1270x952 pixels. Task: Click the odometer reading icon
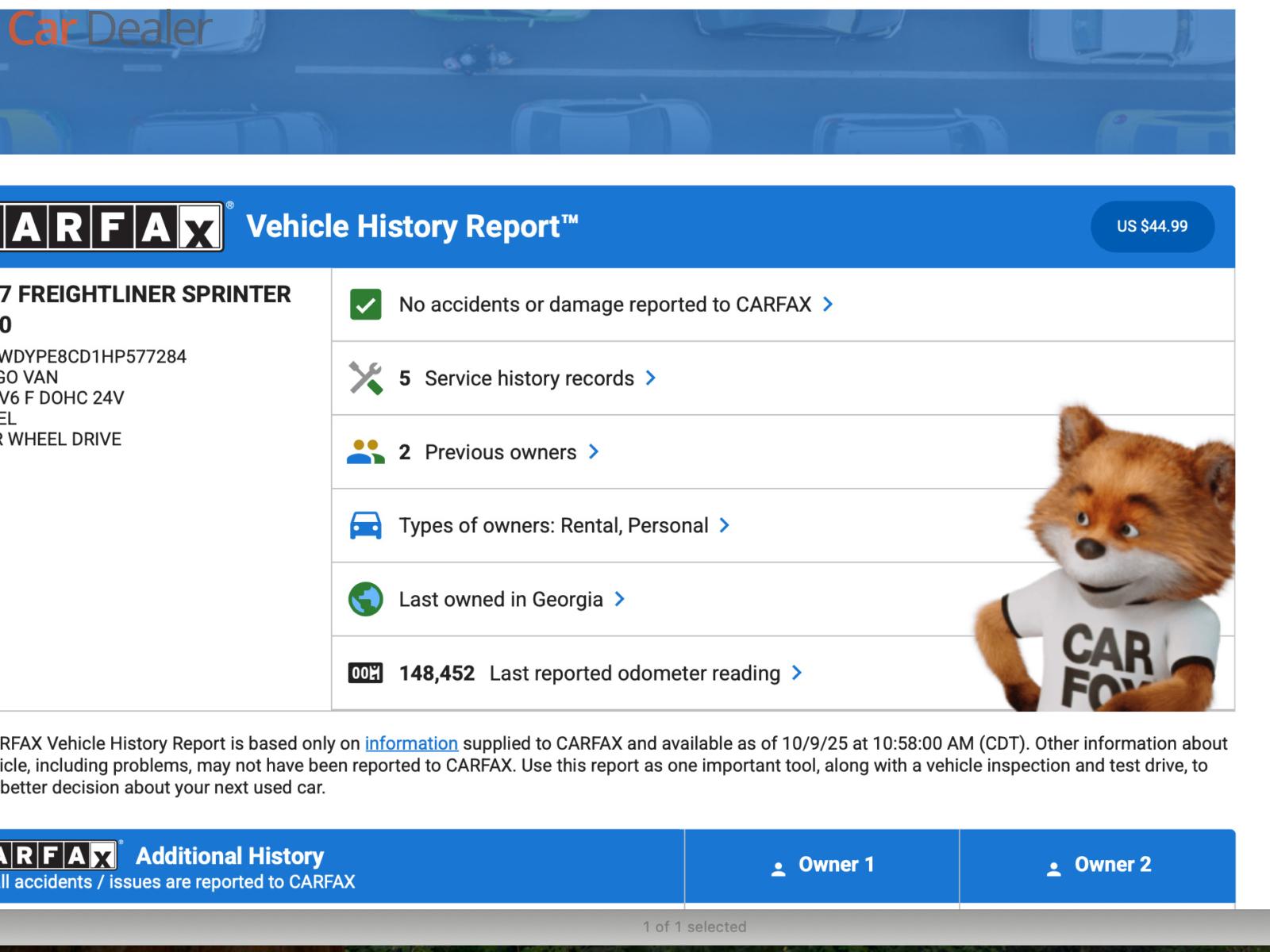(365, 674)
